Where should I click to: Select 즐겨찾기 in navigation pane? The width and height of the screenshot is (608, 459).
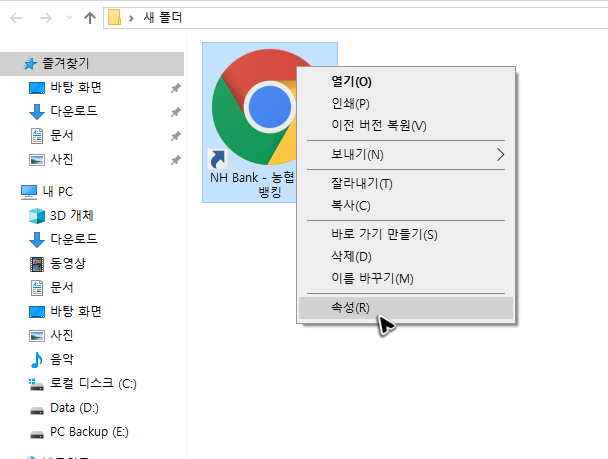[x=92, y=64]
